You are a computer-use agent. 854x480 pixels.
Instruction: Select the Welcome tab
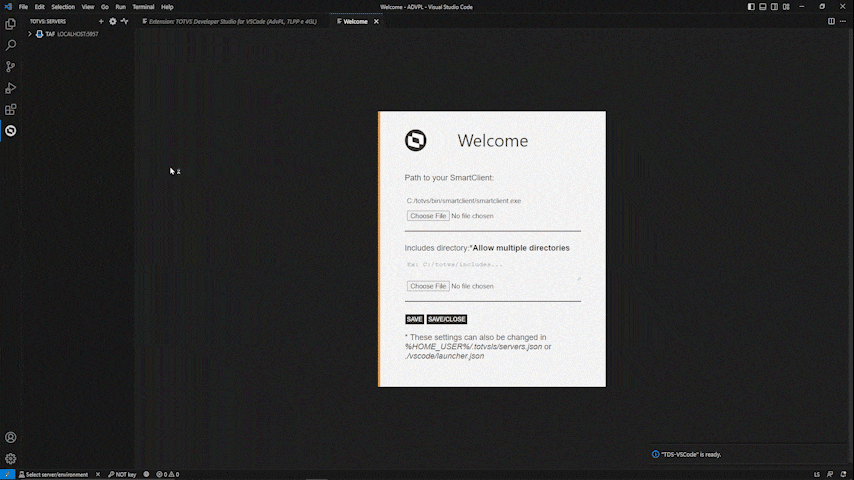pyautogui.click(x=355, y=21)
